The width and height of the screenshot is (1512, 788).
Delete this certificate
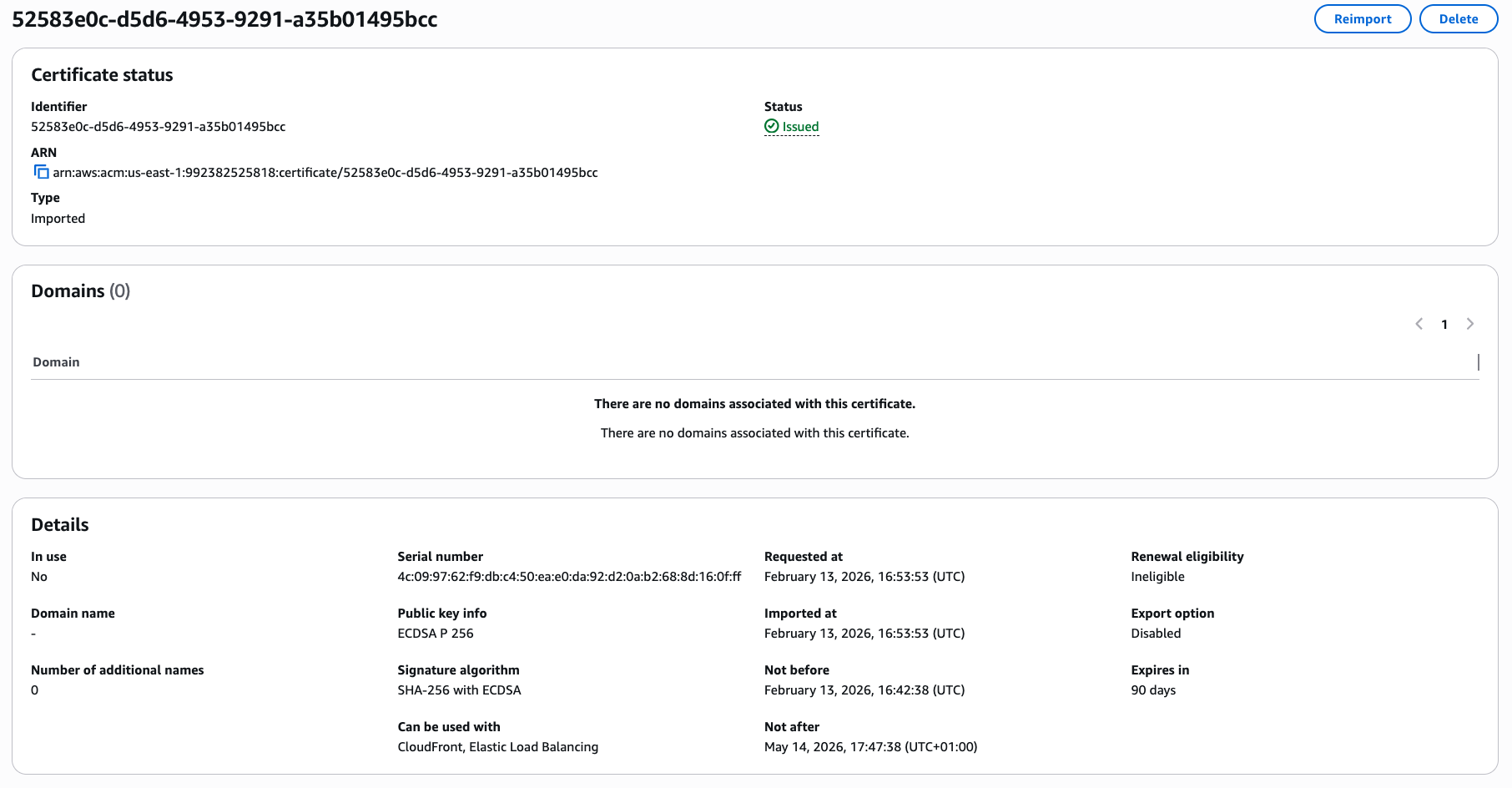click(x=1458, y=19)
